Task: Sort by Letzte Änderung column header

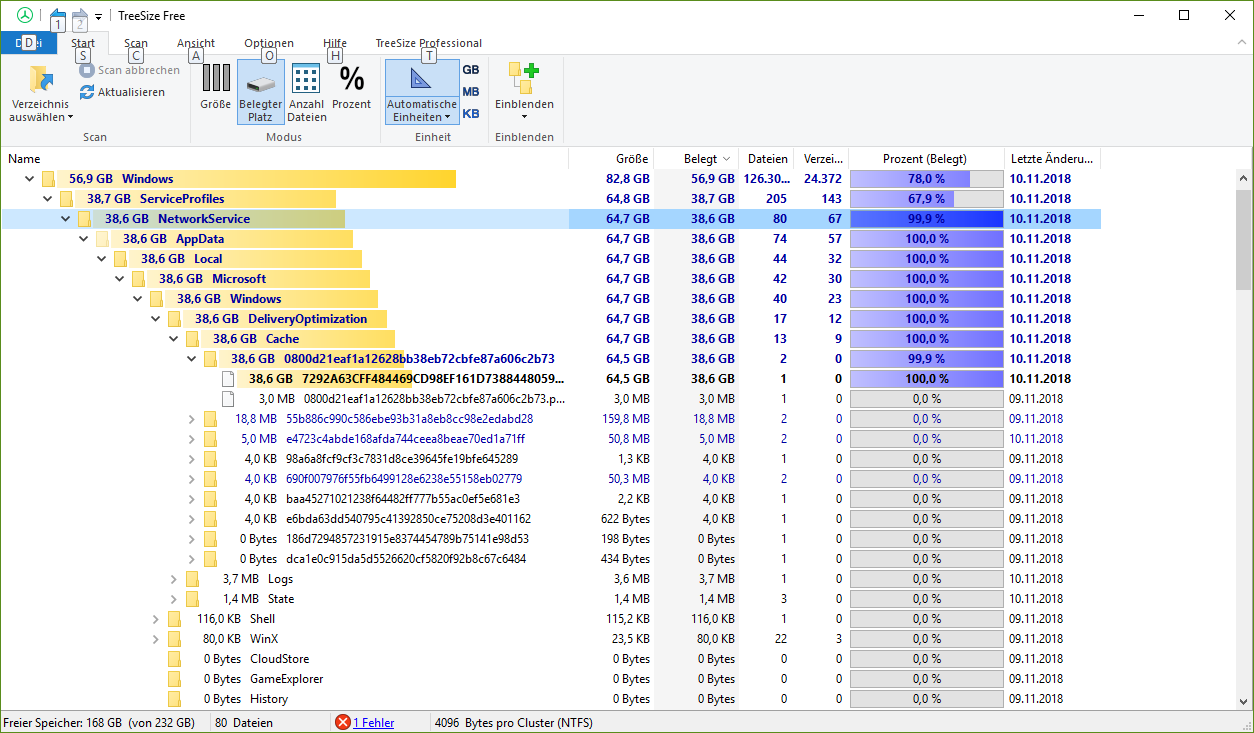Action: [1052, 159]
